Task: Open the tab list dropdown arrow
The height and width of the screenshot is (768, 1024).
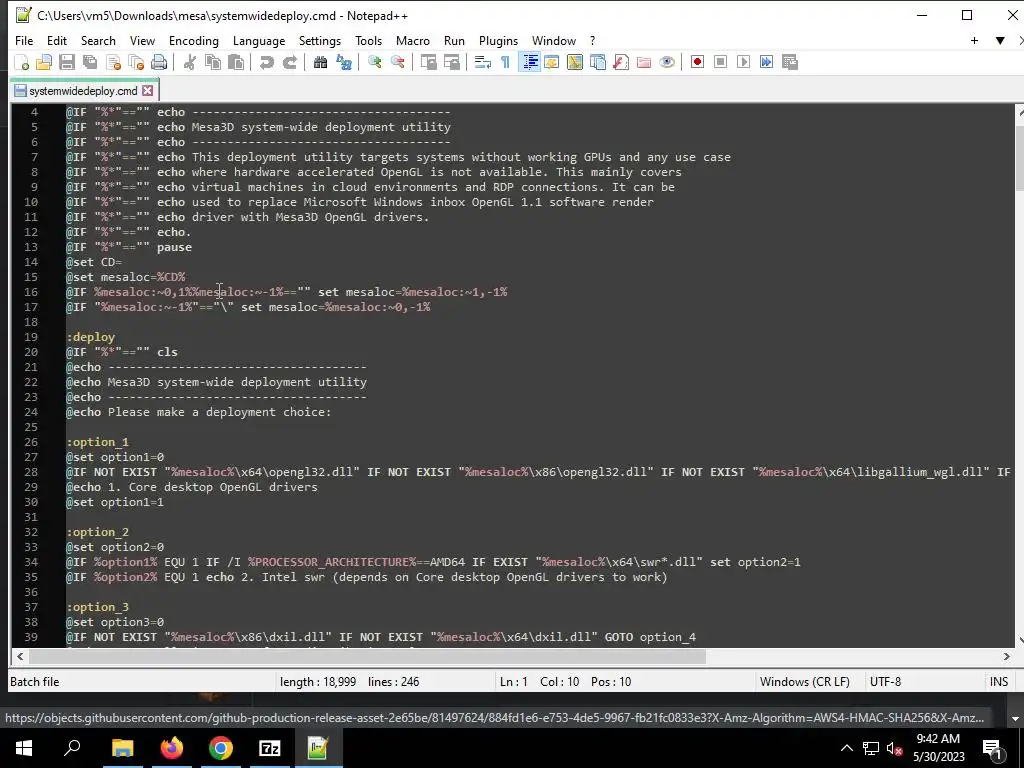Action: [x=1000, y=40]
